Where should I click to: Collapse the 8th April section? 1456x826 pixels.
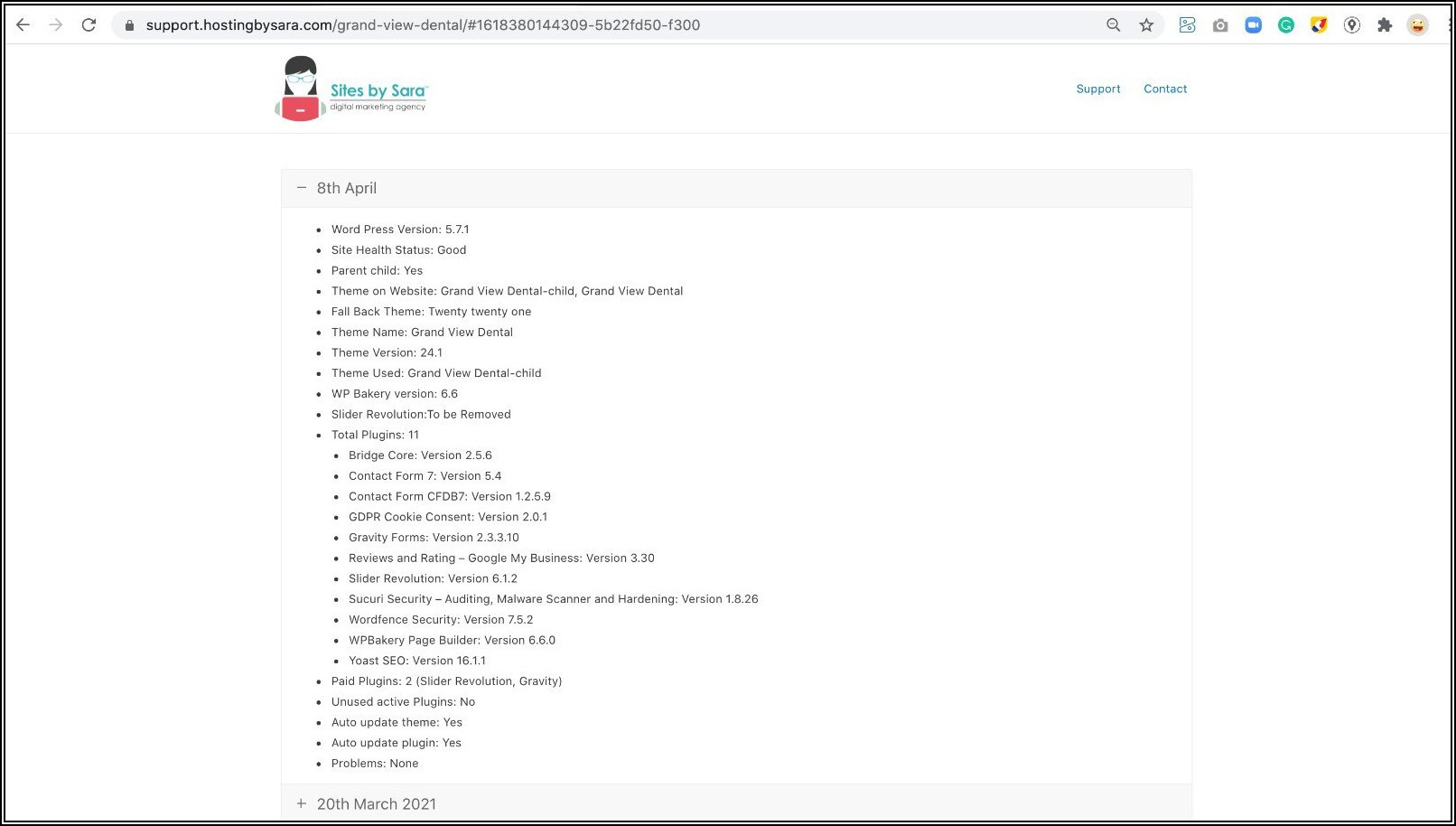click(736, 188)
